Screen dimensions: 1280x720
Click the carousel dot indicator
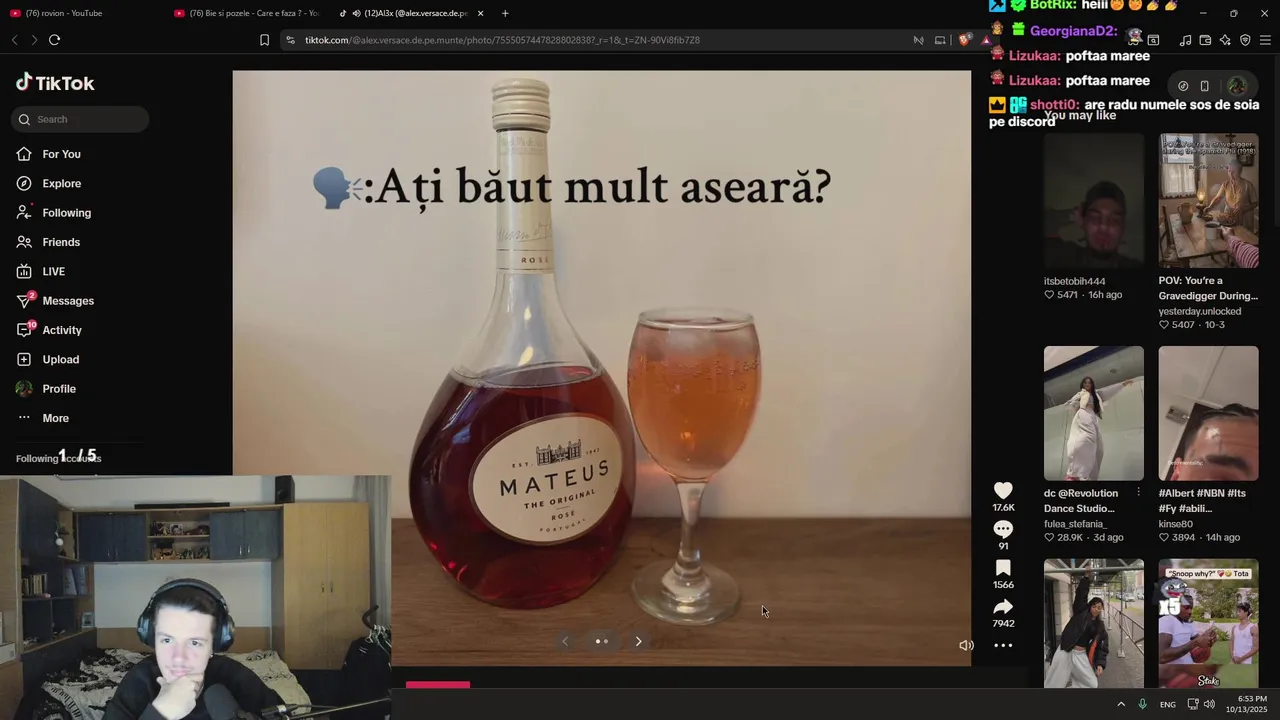tap(602, 641)
